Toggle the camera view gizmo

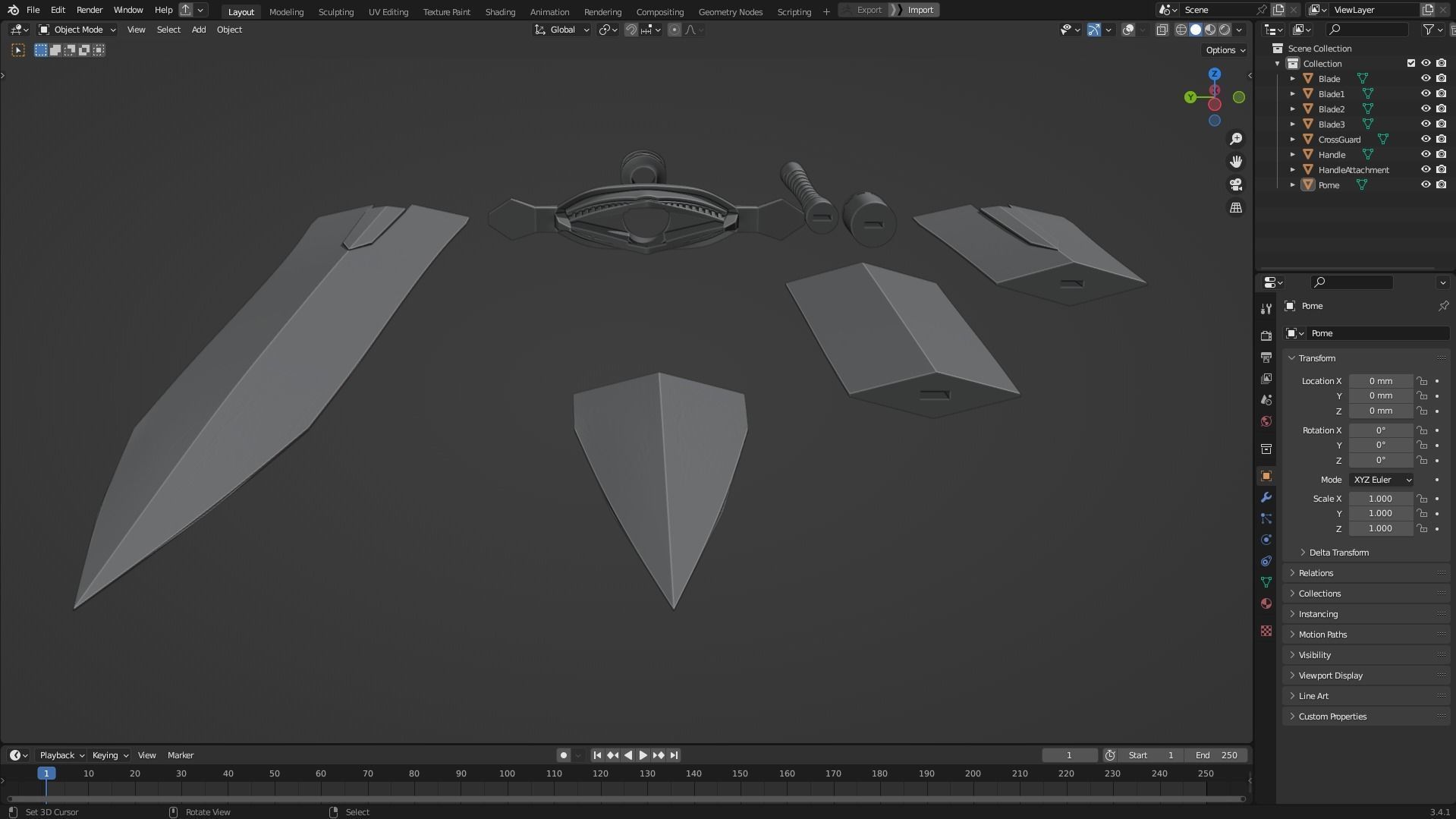point(1236,184)
